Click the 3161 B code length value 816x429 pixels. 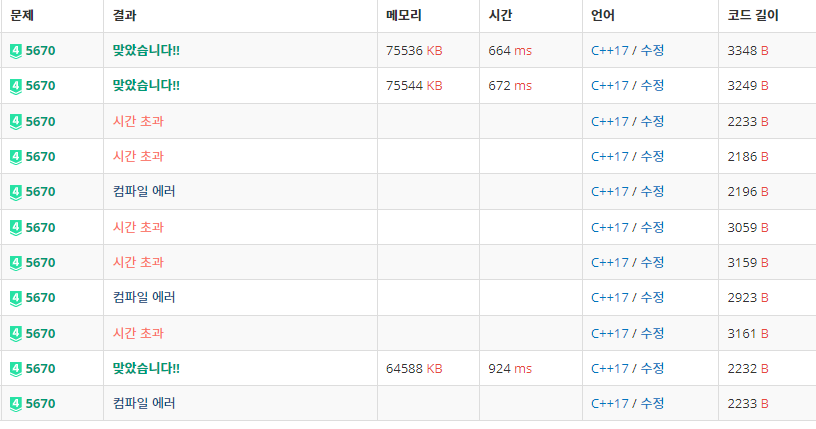(748, 333)
